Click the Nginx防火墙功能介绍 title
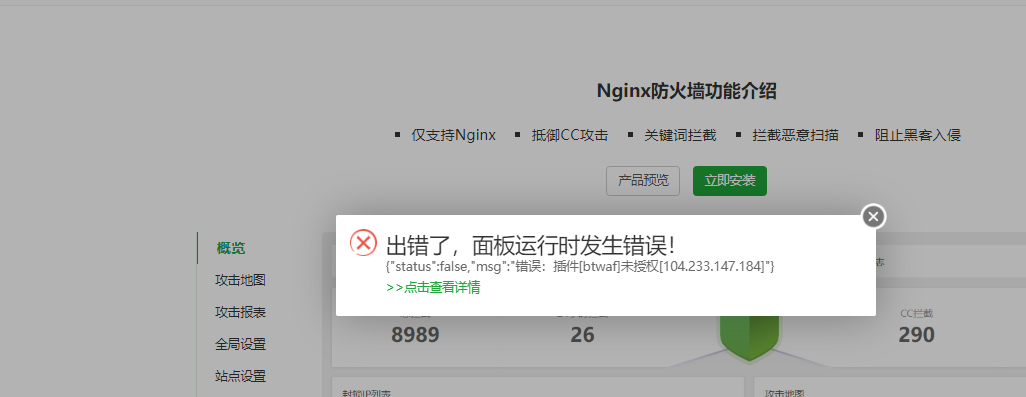The image size is (1026, 397). click(686, 92)
